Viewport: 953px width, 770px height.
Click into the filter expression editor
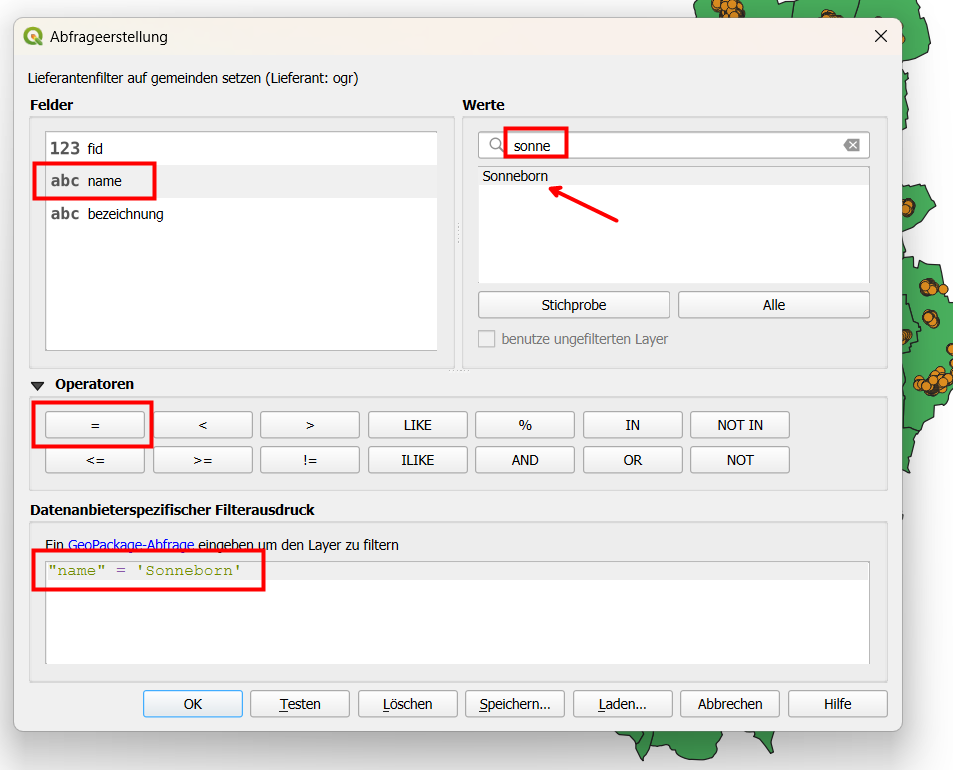point(457,613)
